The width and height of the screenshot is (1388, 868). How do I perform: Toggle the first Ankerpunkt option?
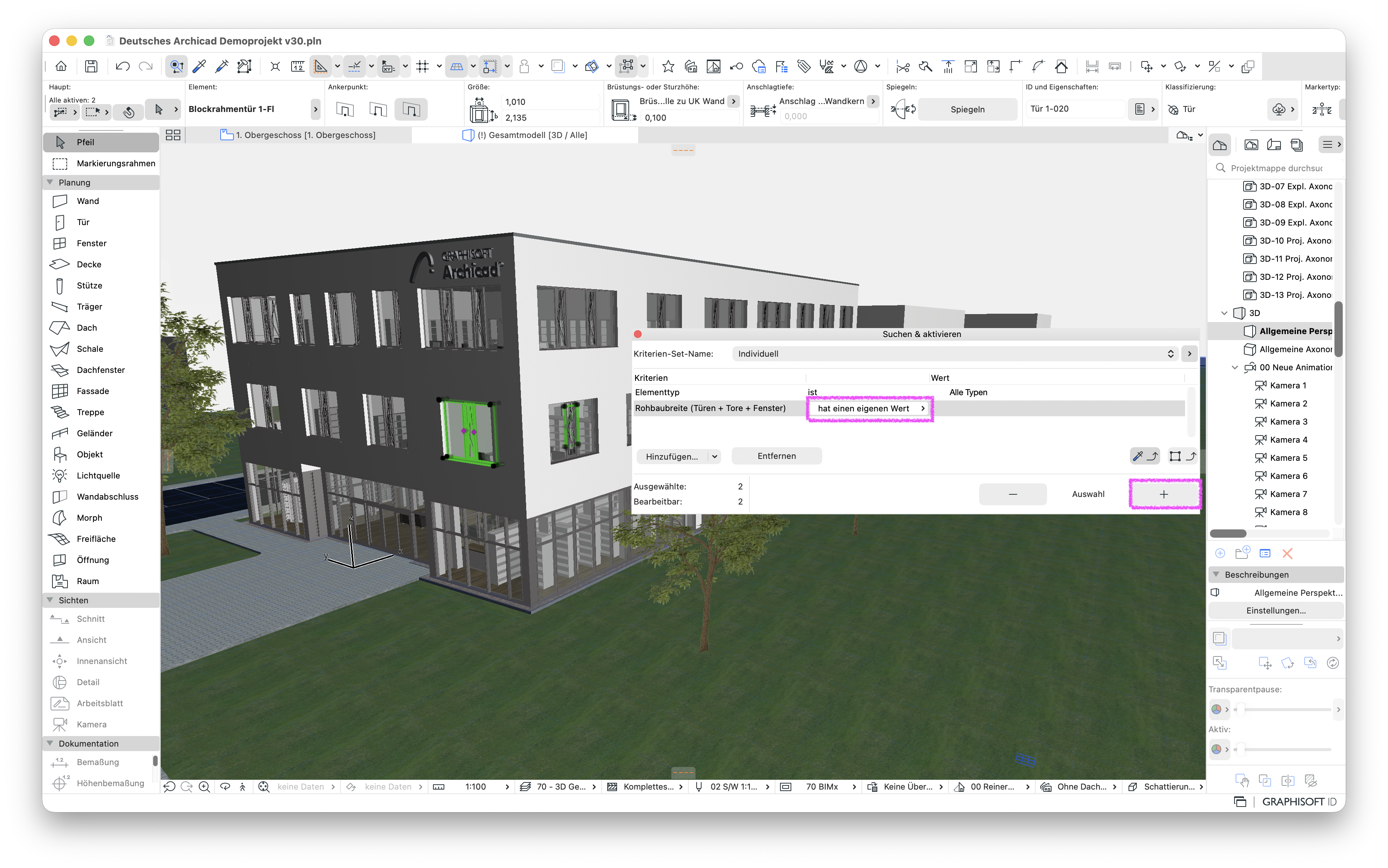click(345, 109)
